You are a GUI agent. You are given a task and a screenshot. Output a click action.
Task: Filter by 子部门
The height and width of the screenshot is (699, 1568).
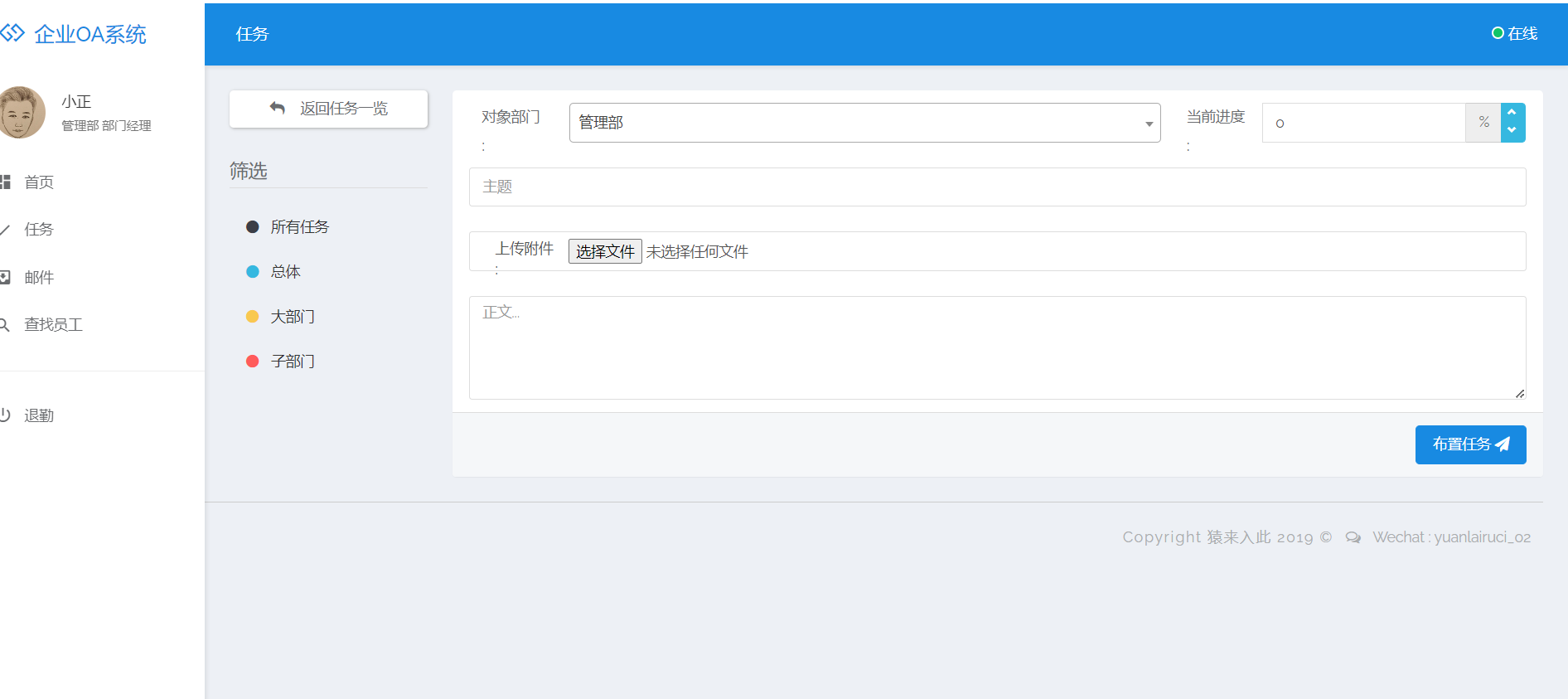[x=293, y=361]
